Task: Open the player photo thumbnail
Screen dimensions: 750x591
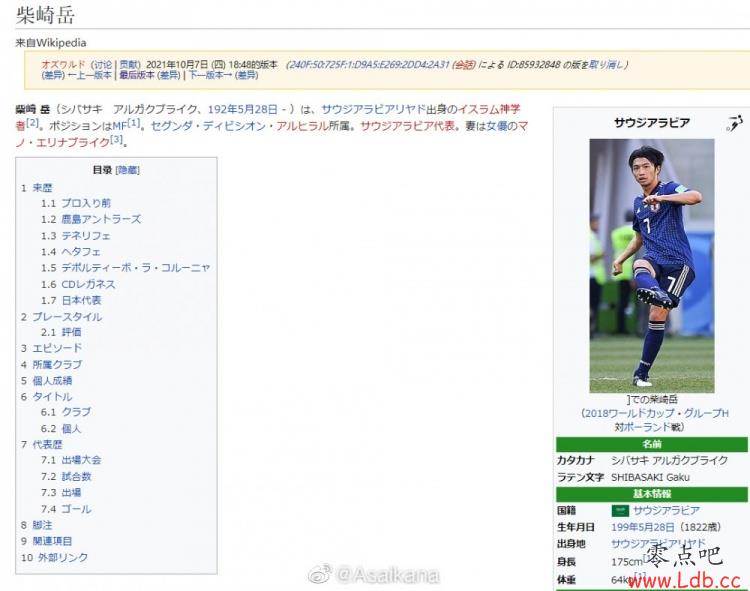Action: click(651, 266)
